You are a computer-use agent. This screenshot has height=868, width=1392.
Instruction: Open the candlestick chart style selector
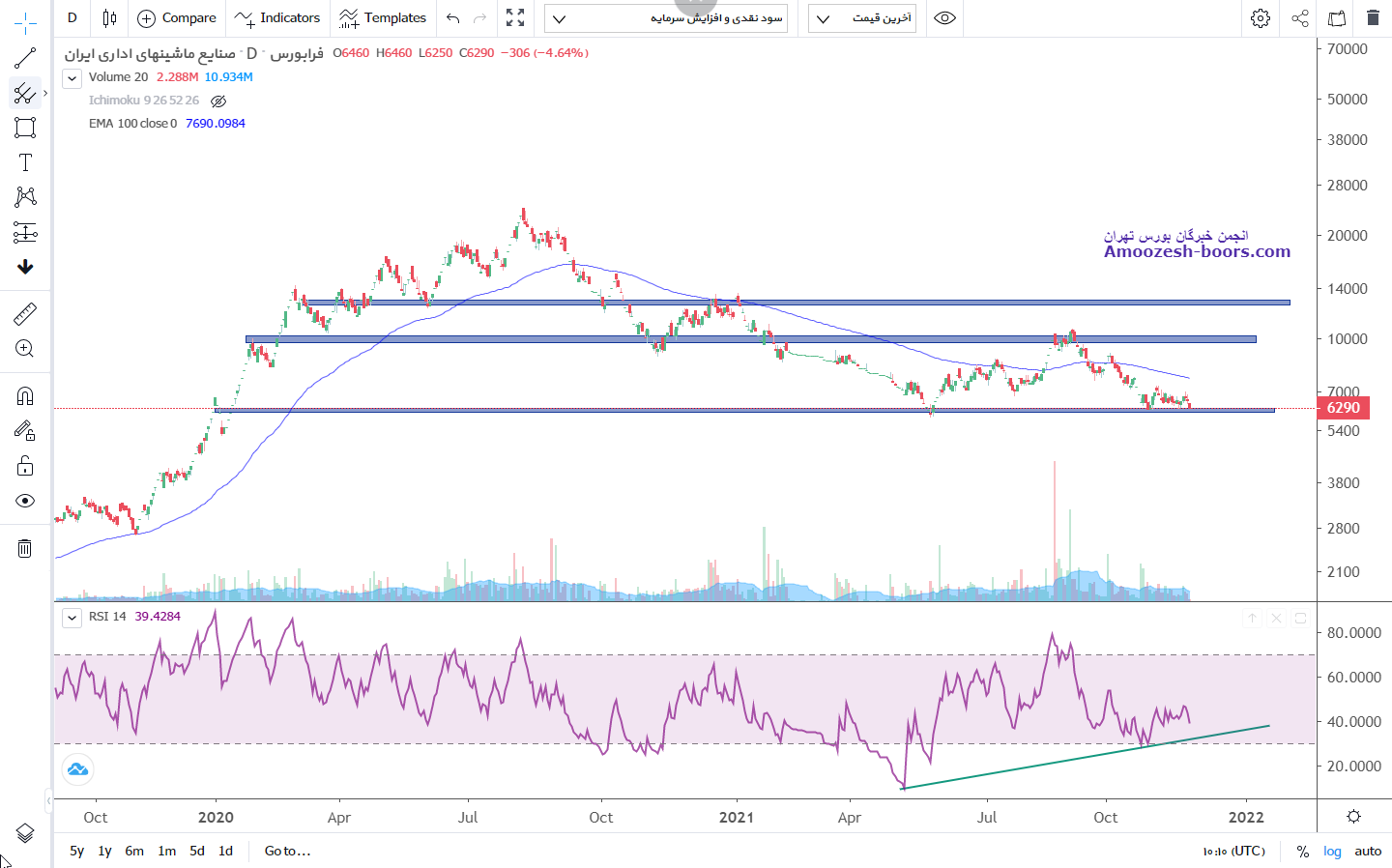(109, 18)
